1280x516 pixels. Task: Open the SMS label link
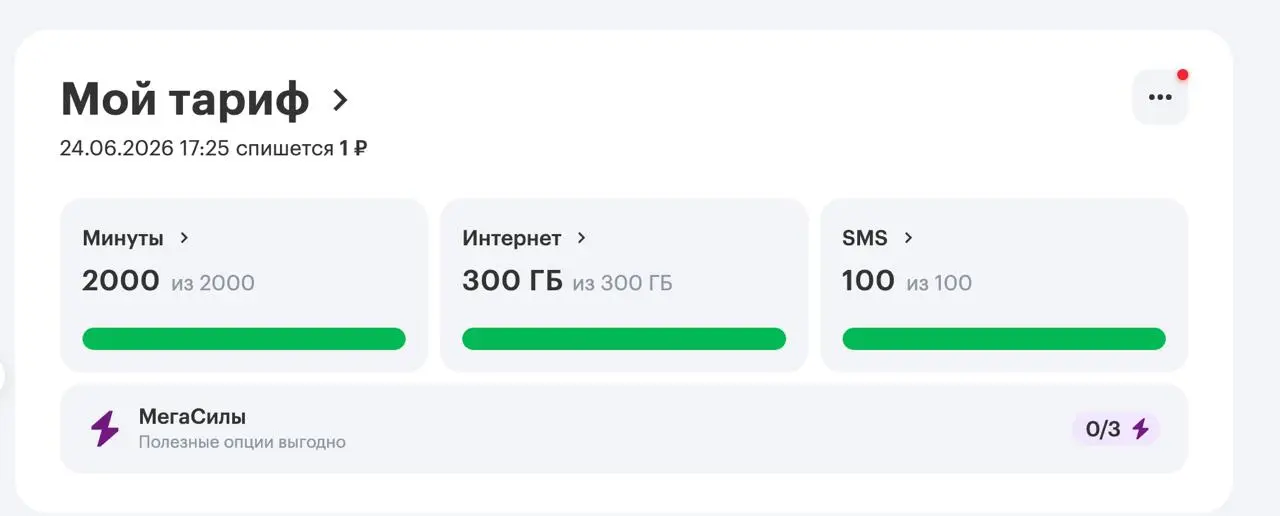click(x=865, y=238)
